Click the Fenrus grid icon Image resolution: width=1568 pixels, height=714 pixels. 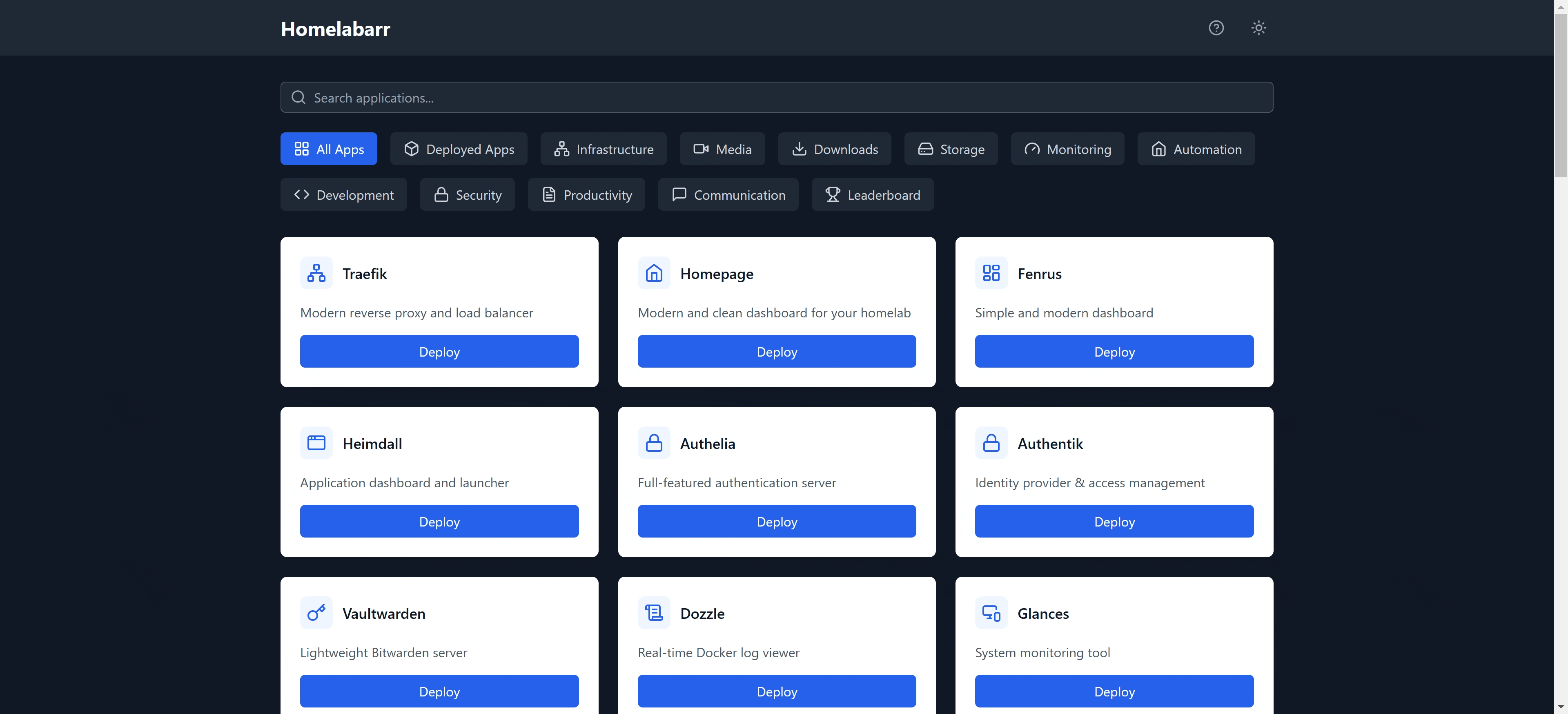991,273
